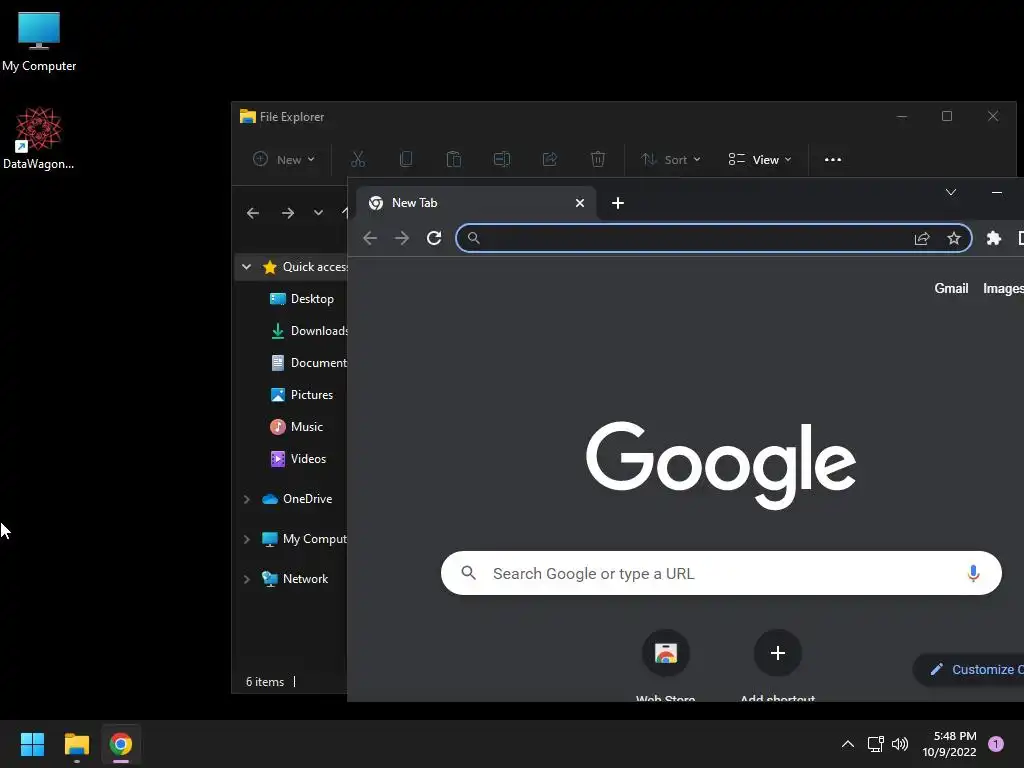Switch to the New Tab tab in Chrome
Screen dimensions: 1024x768
click(x=475, y=203)
